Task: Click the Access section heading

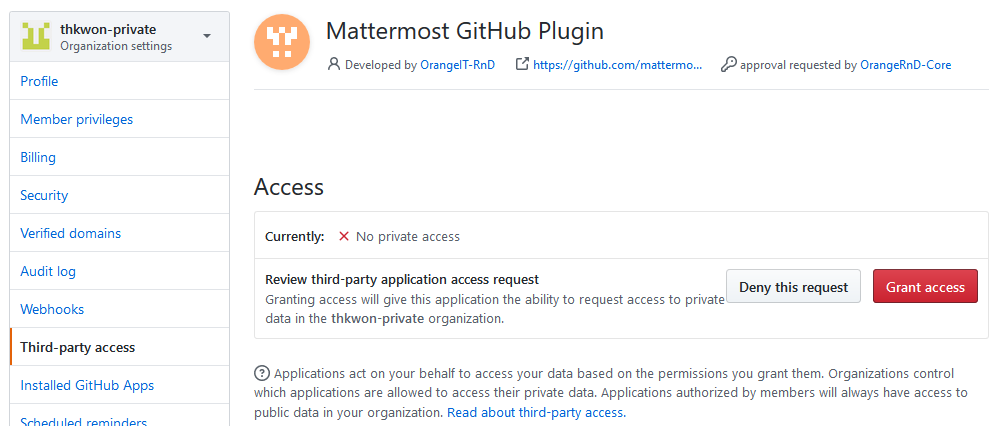Action: tap(289, 188)
